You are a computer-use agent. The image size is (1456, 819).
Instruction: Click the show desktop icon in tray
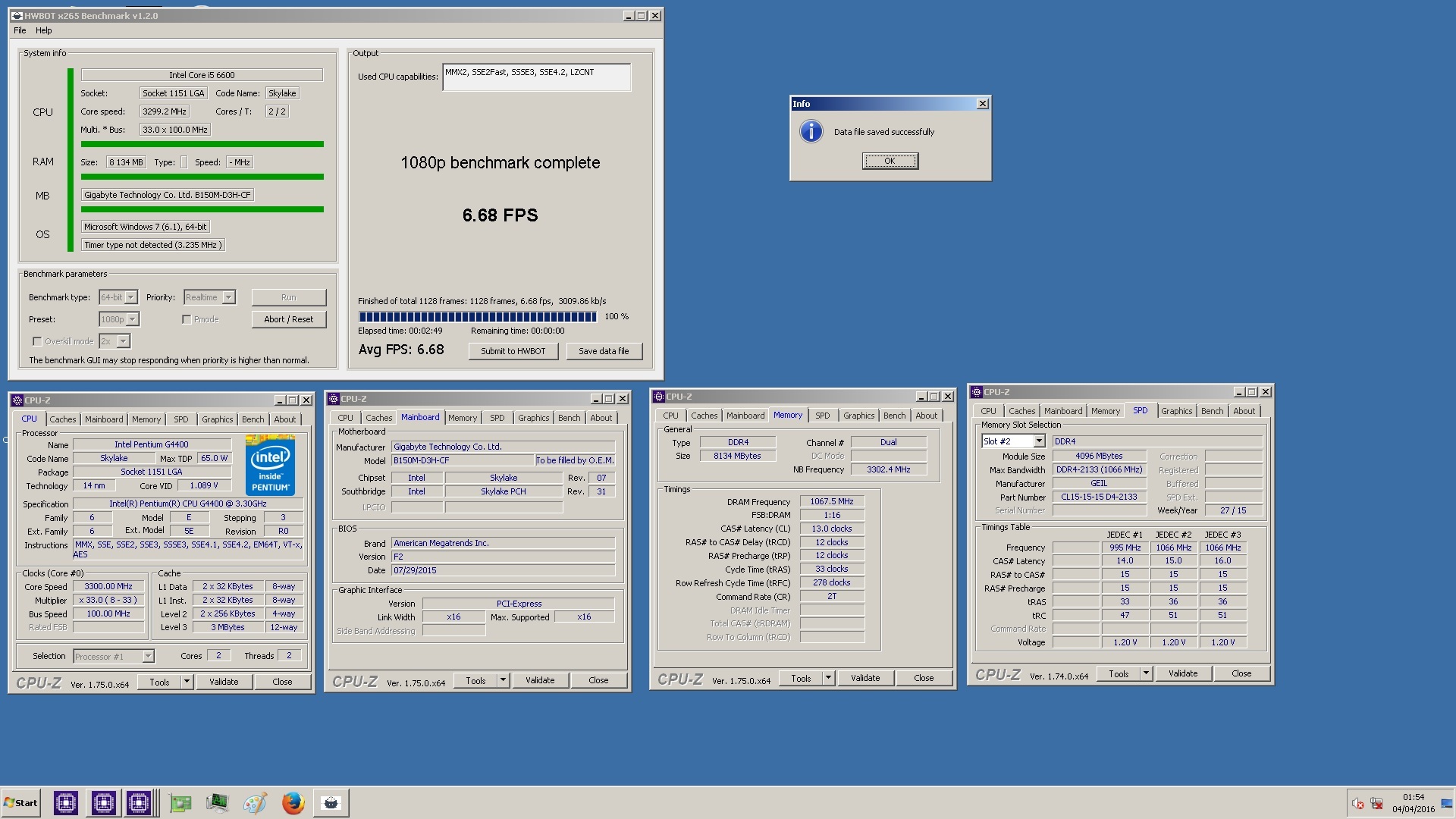tap(1447, 804)
